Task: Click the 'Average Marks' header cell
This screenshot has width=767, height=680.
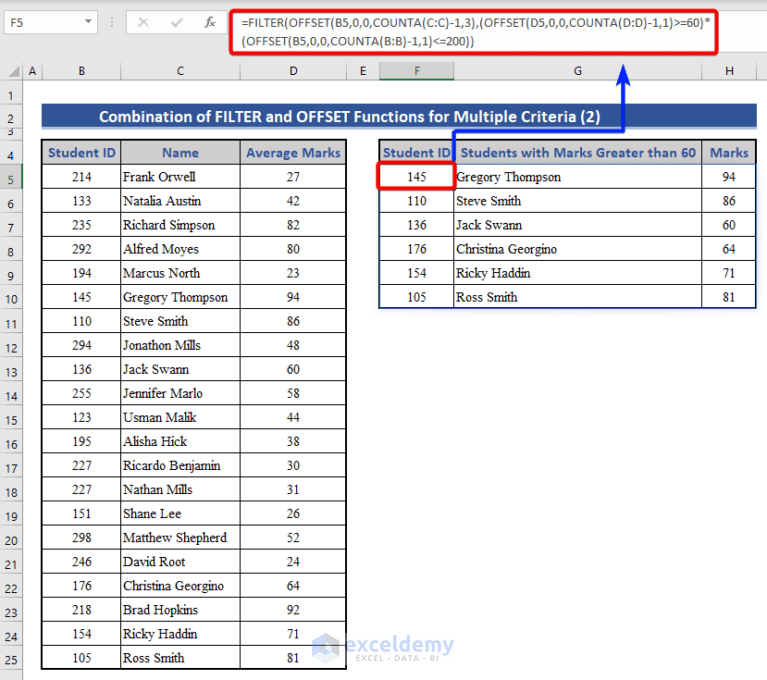Action: click(x=293, y=153)
